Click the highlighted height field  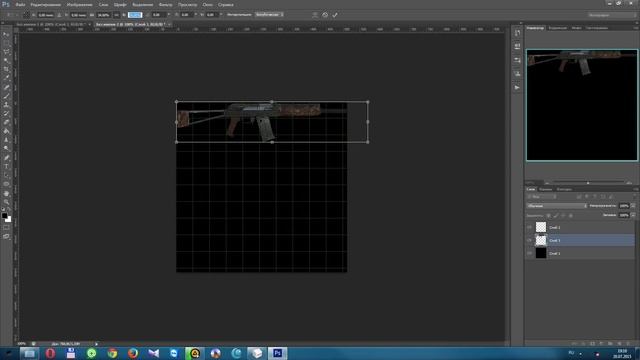(x=135, y=15)
